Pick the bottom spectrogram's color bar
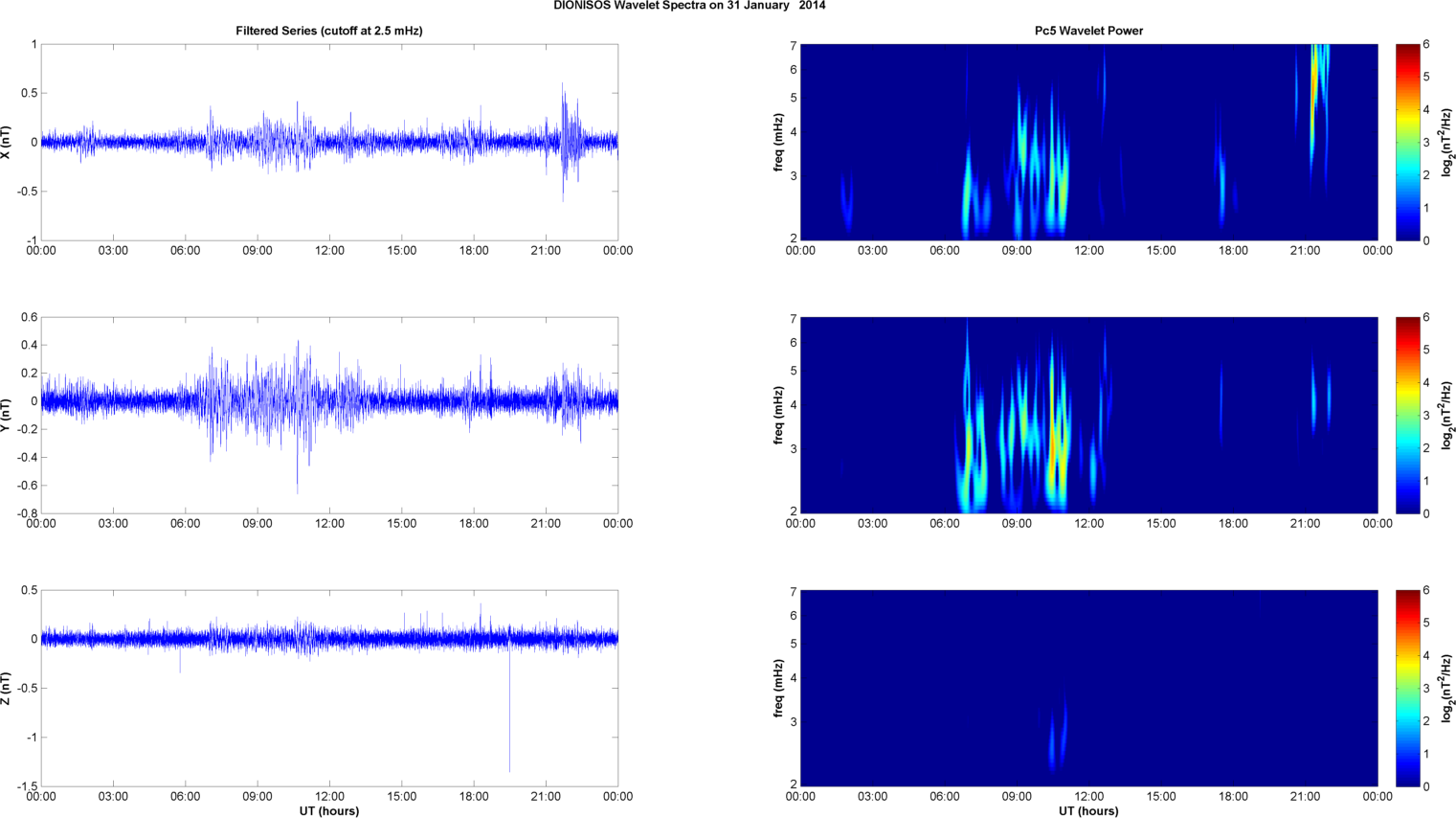Screen dimensions: 1456x818 (1407, 688)
